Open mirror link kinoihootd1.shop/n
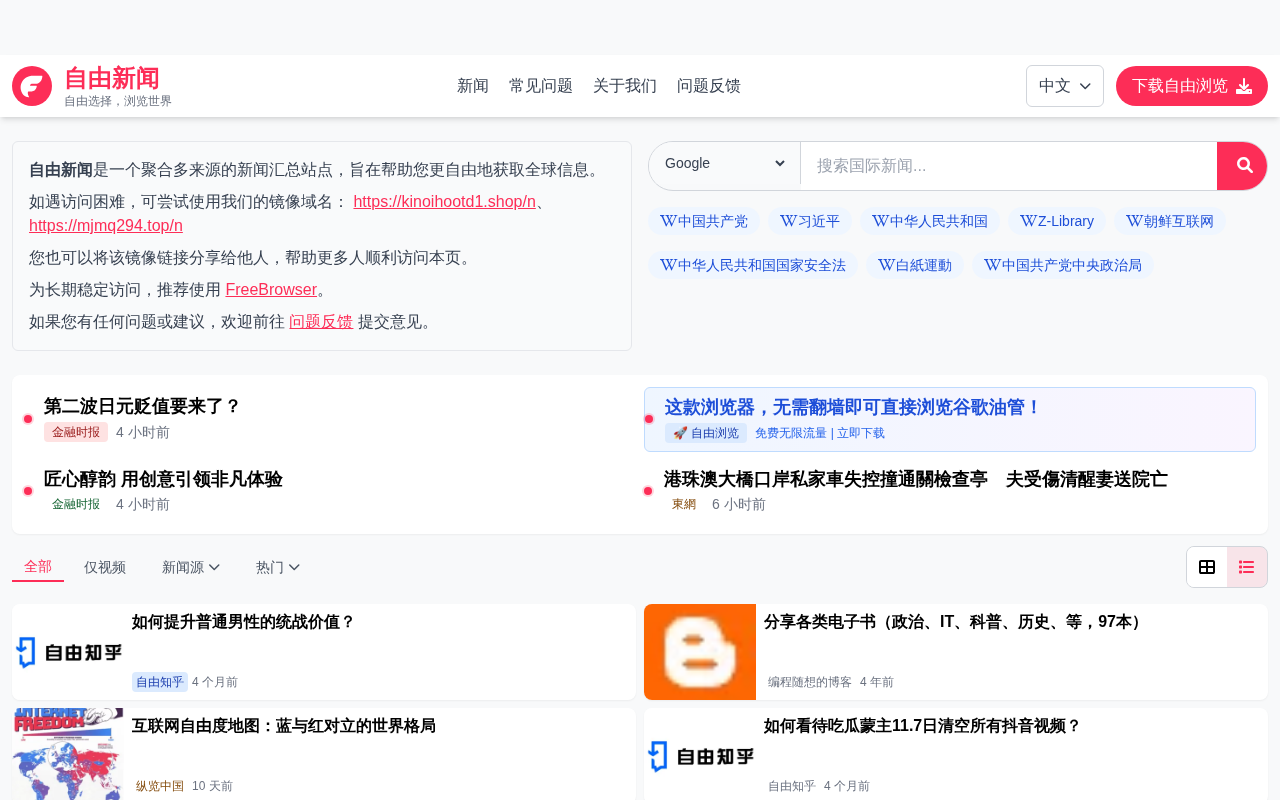Screen dimensions: 1280x800 click(x=444, y=202)
